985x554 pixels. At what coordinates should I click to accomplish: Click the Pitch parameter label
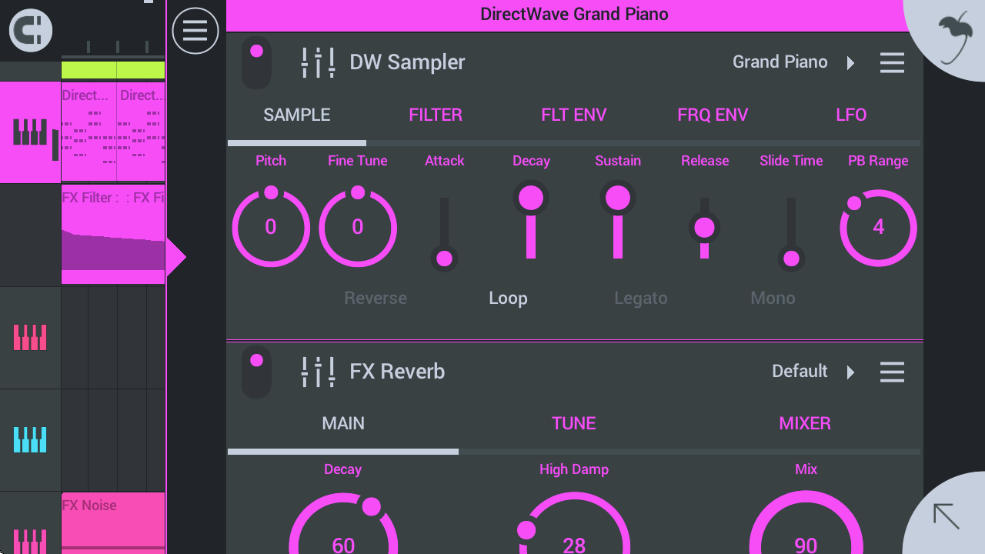[271, 161]
